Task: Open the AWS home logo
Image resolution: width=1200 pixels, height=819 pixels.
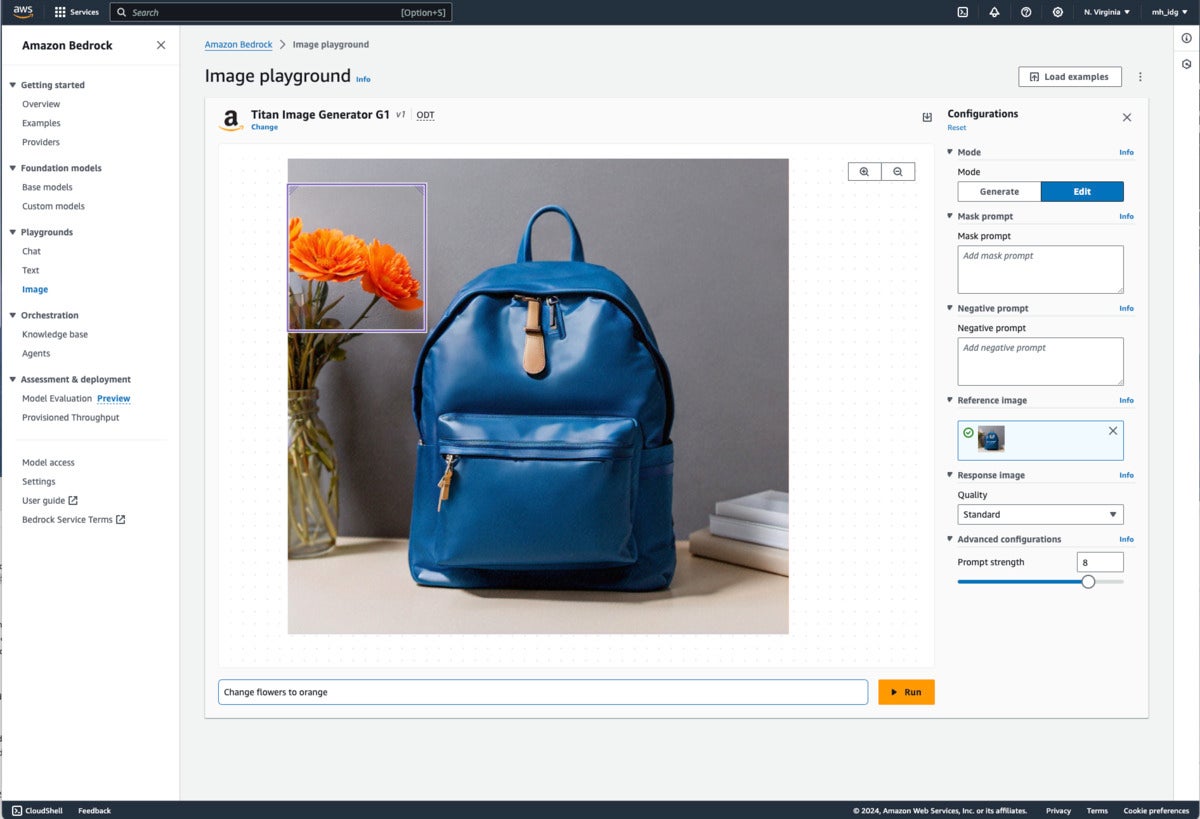Action: (22, 12)
